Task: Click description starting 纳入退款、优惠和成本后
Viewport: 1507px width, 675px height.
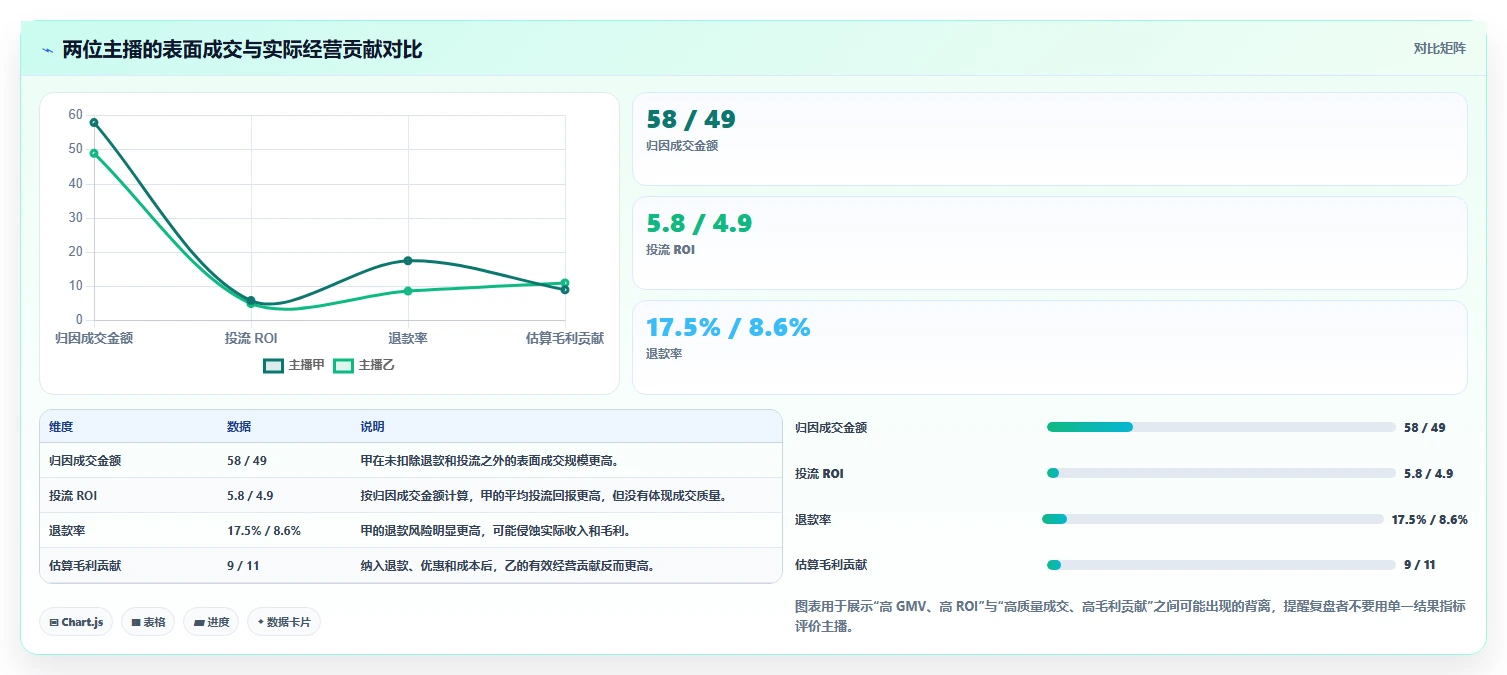Action: click(x=508, y=565)
